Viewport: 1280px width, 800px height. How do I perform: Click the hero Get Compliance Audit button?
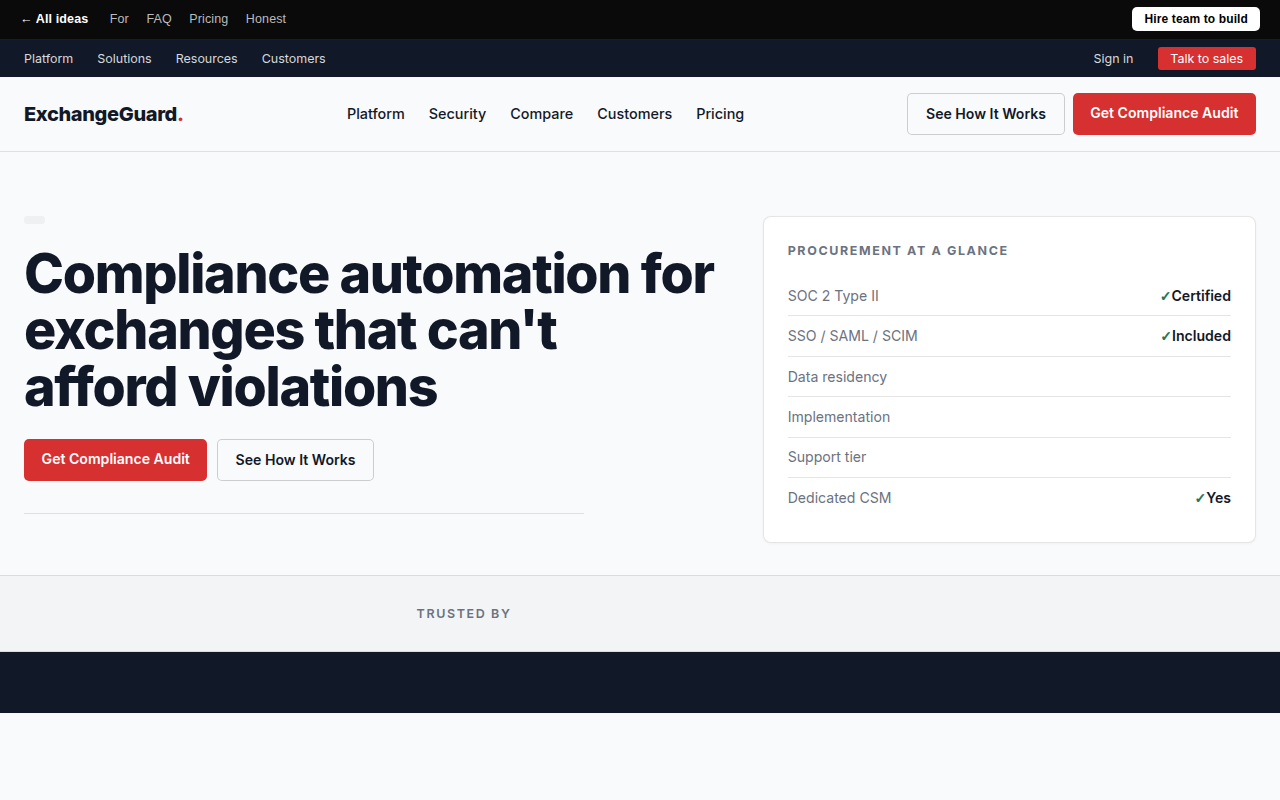[x=115, y=460]
